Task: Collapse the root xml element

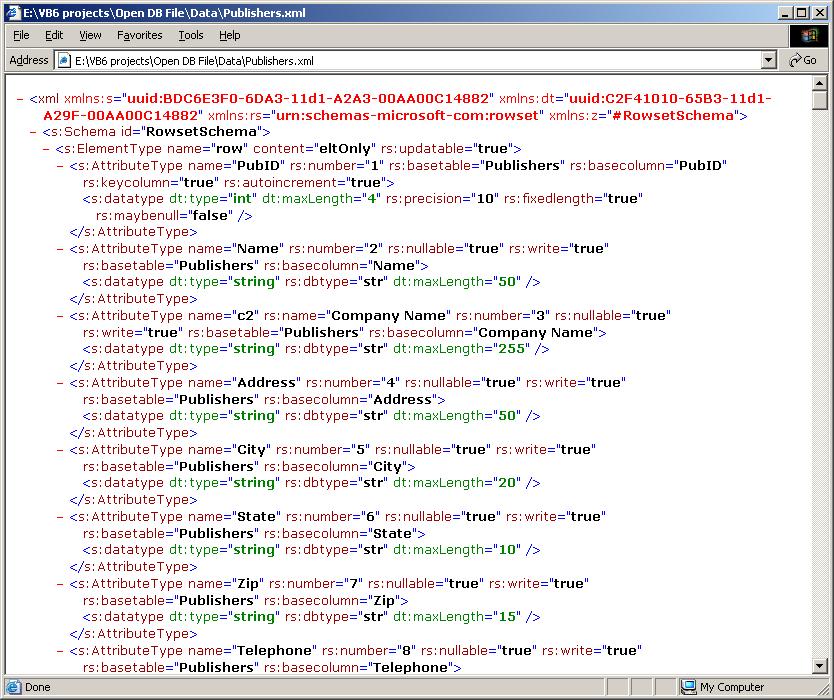Action: (x=20, y=99)
